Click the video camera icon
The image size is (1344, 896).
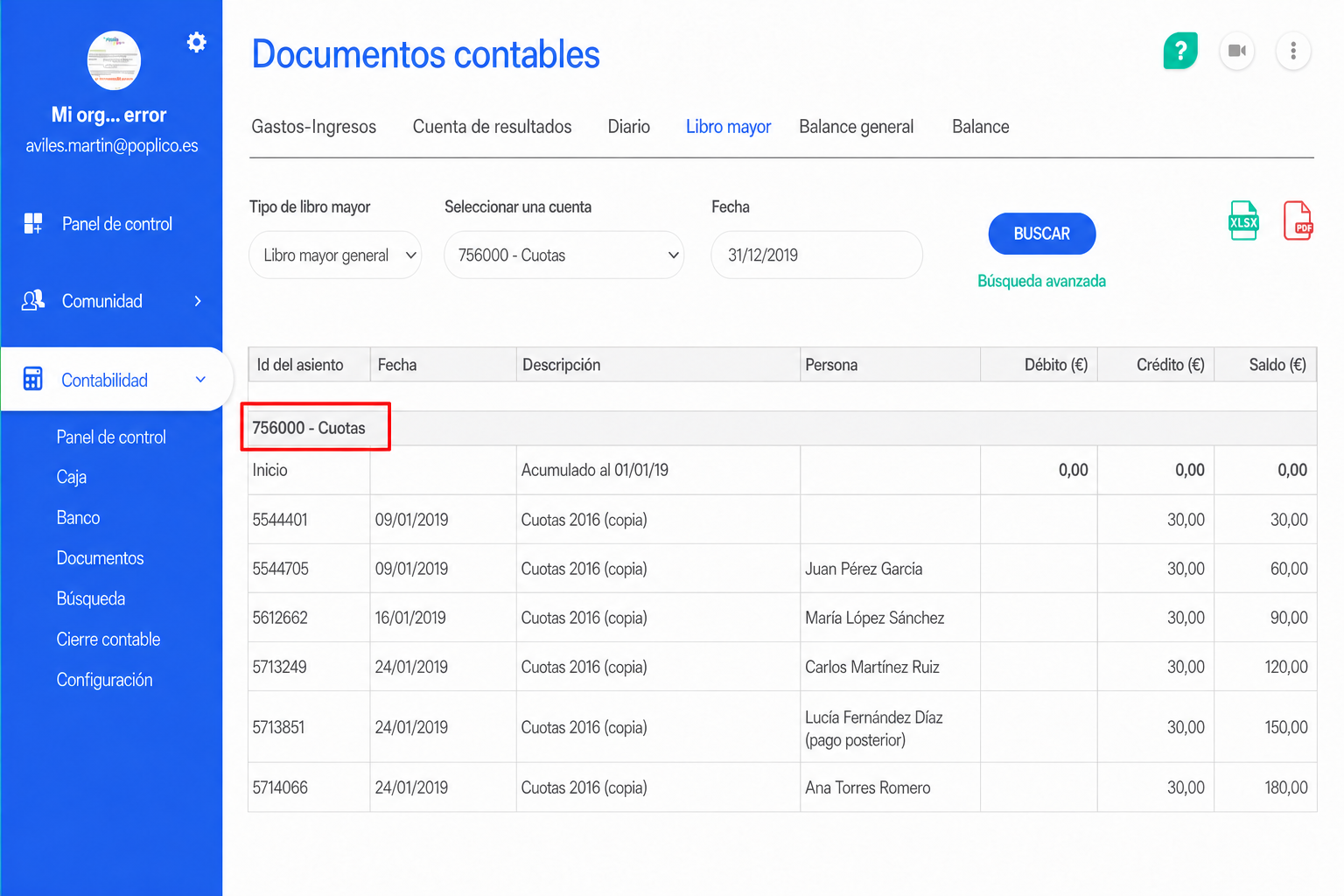pyautogui.click(x=1237, y=51)
